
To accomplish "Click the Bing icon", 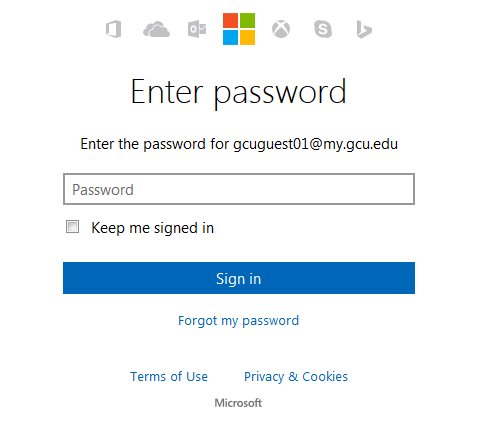I will [x=364, y=29].
